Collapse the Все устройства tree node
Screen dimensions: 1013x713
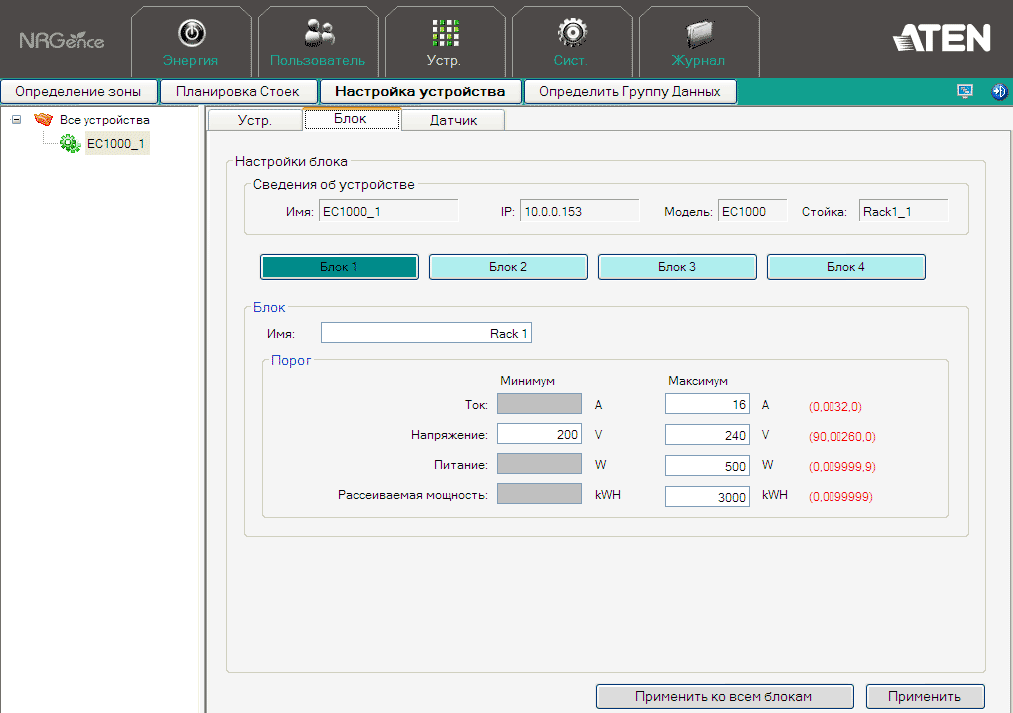pyautogui.click(x=16, y=119)
